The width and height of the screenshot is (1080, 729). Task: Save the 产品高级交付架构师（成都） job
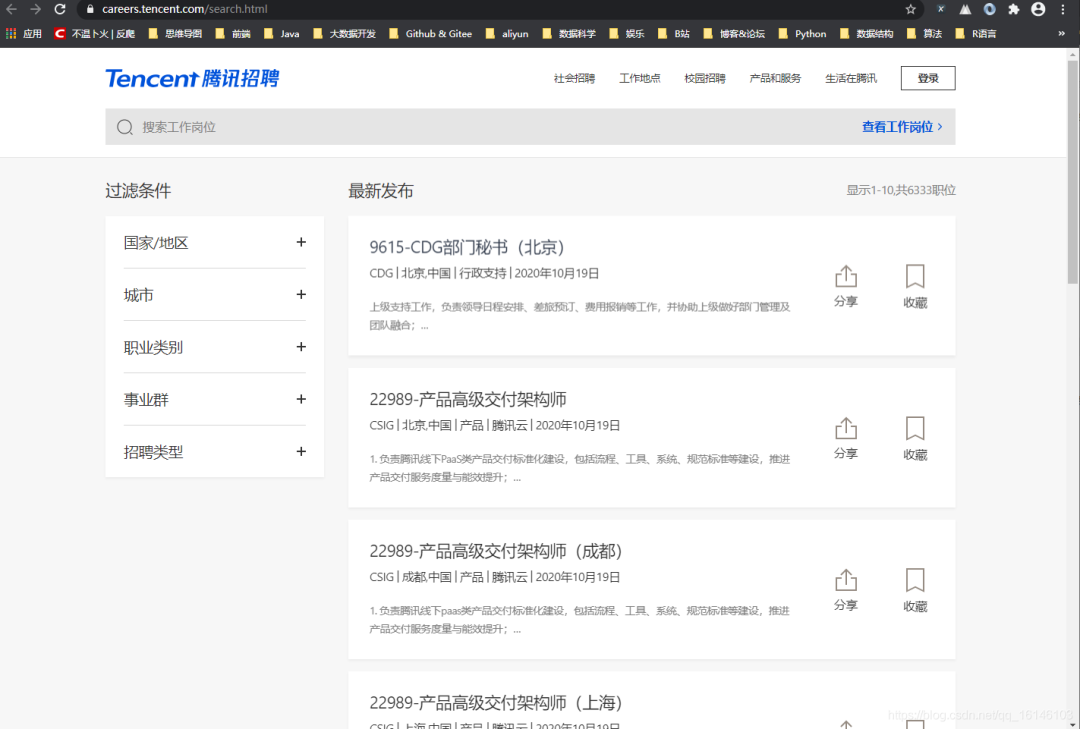[915, 590]
